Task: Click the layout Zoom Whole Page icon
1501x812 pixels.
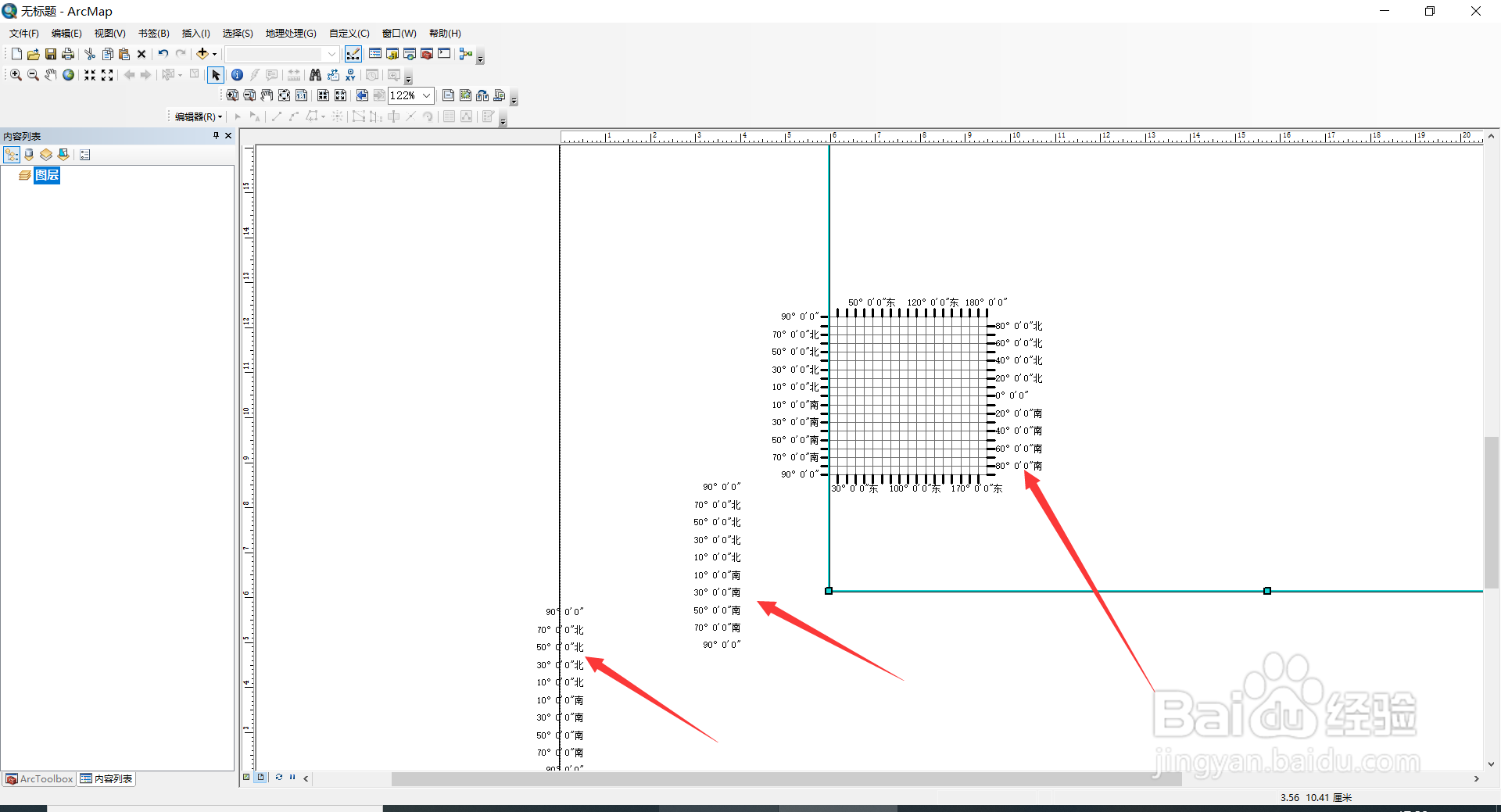Action: pos(285,95)
